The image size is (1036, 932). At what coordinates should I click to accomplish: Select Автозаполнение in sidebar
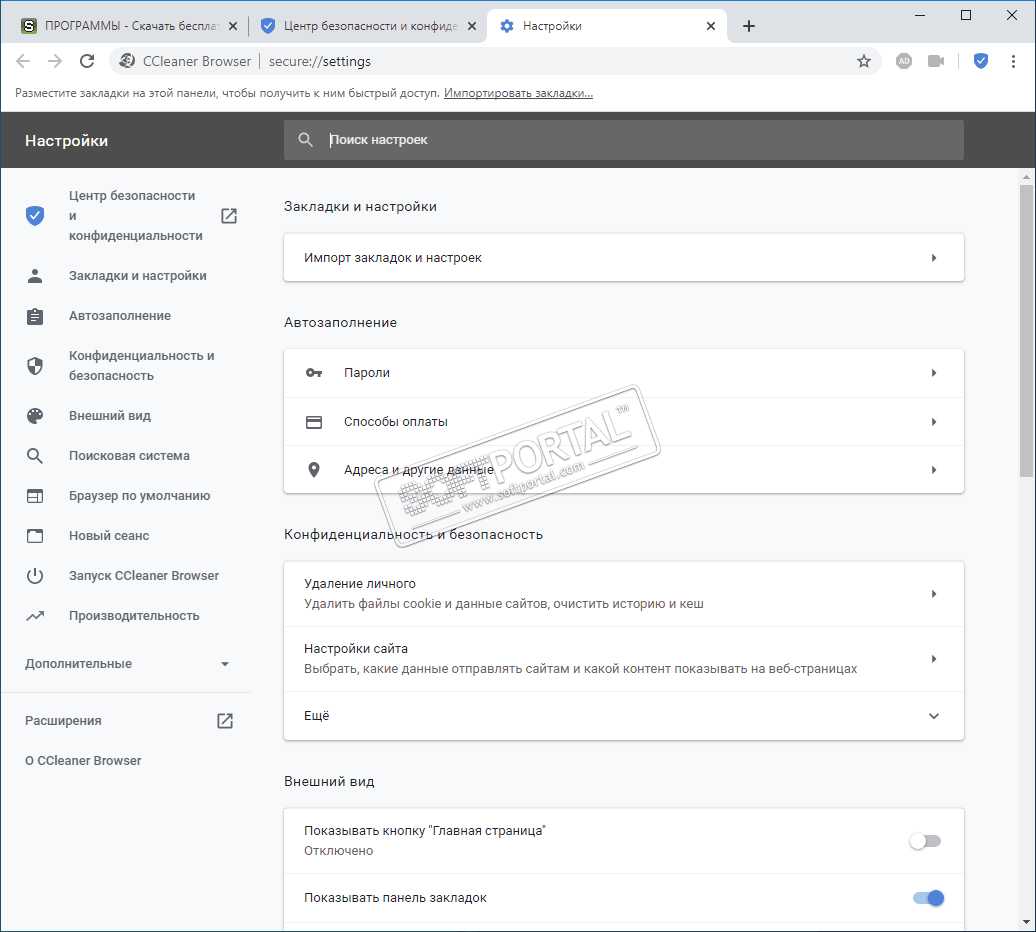coord(120,316)
